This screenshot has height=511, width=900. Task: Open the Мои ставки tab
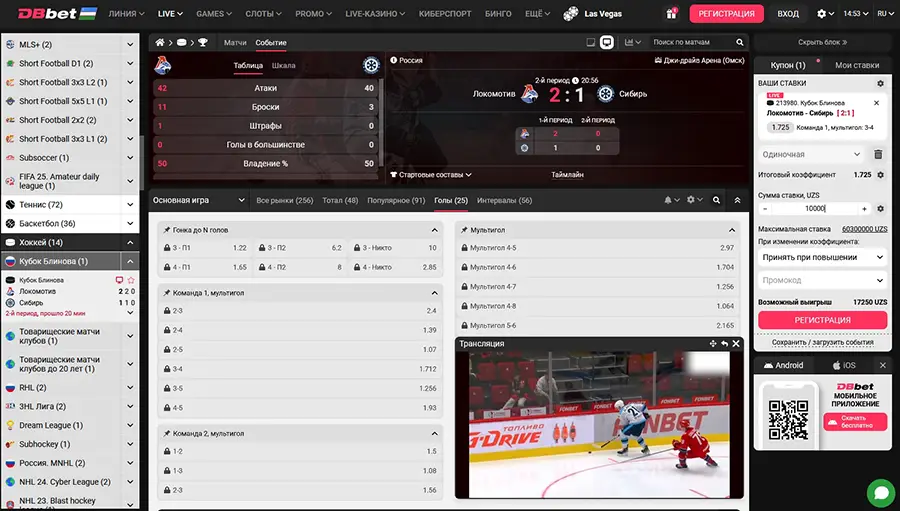857,65
